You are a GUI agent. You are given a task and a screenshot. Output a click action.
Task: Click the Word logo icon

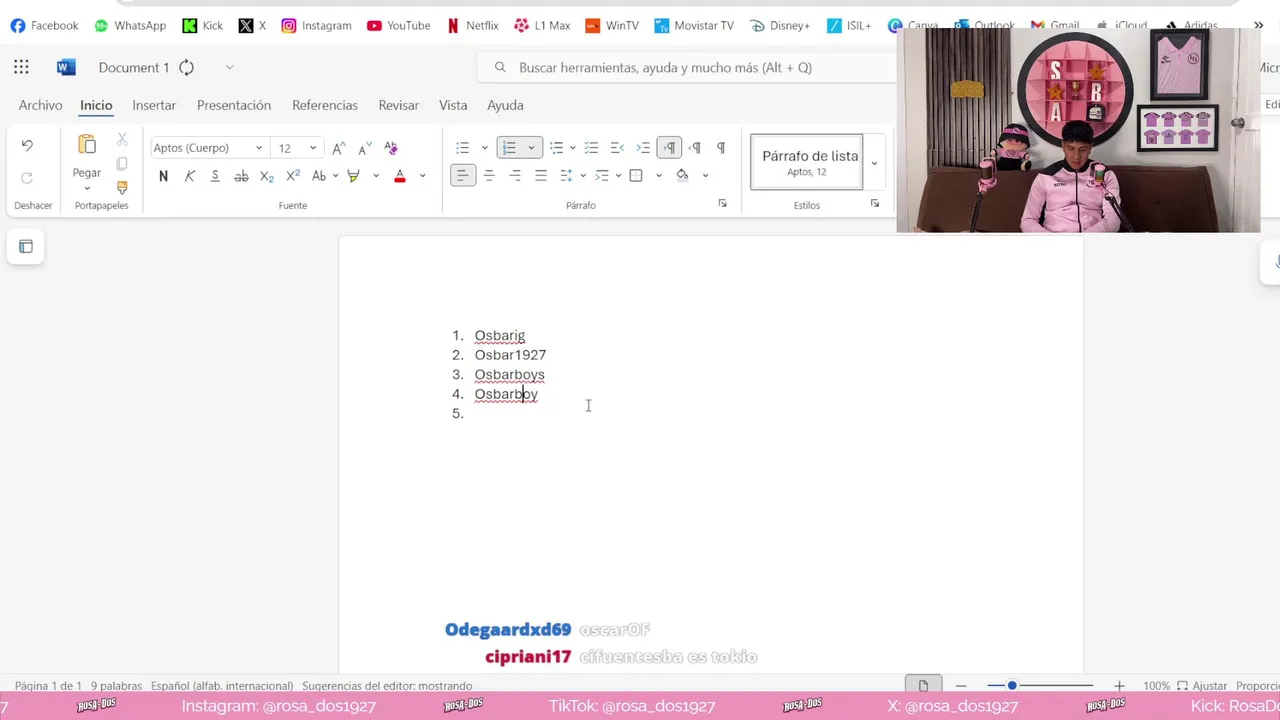[x=66, y=67]
